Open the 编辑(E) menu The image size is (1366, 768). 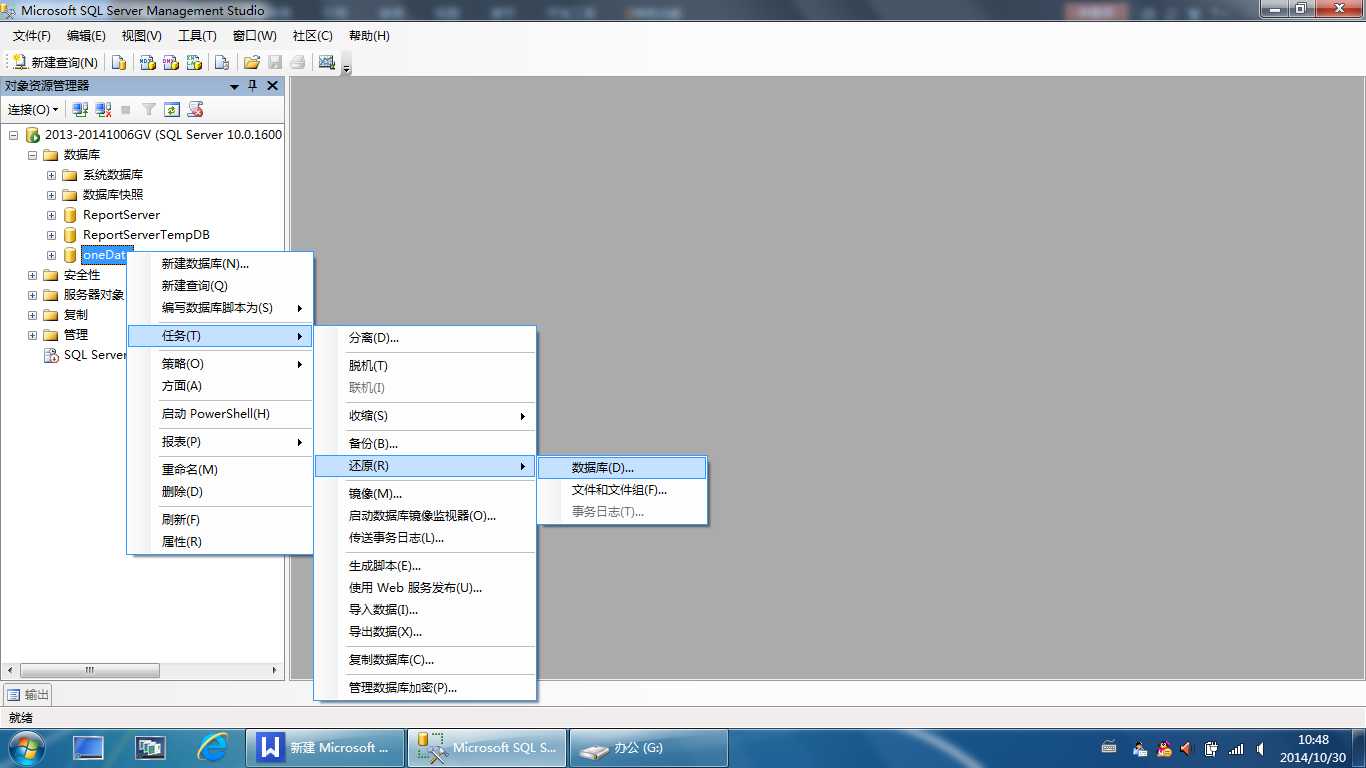click(86, 35)
